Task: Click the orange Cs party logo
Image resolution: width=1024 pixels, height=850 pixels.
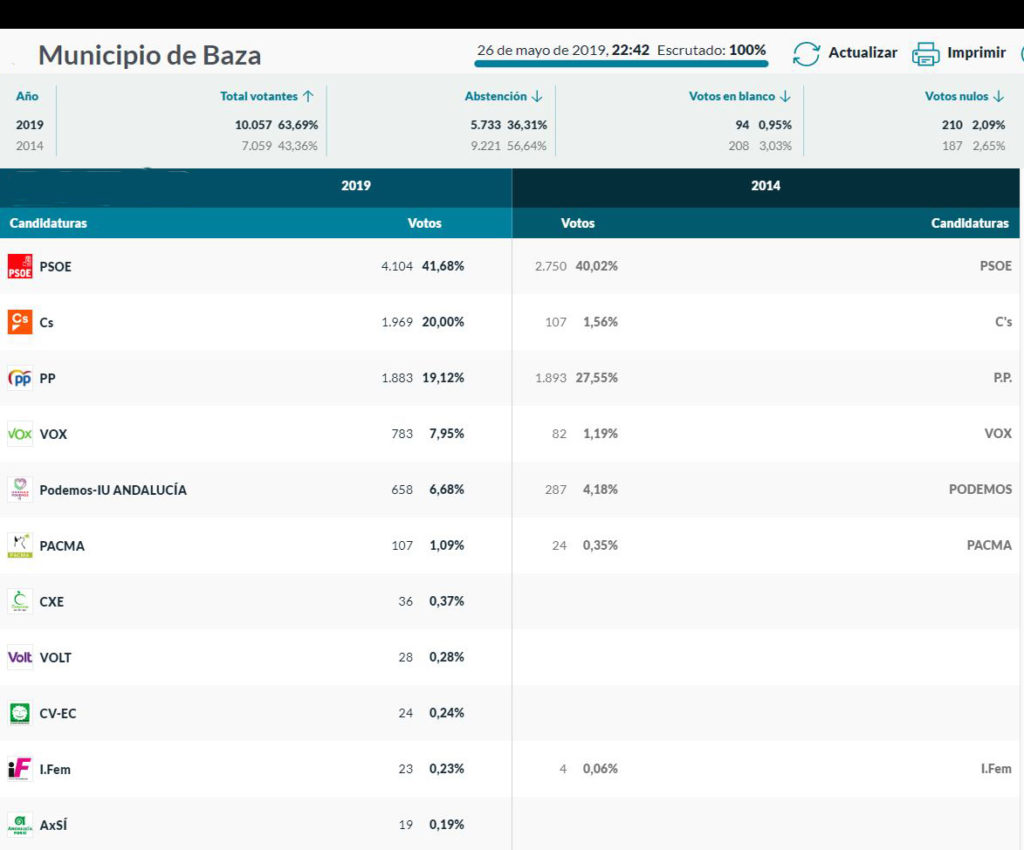Action: click(20, 322)
